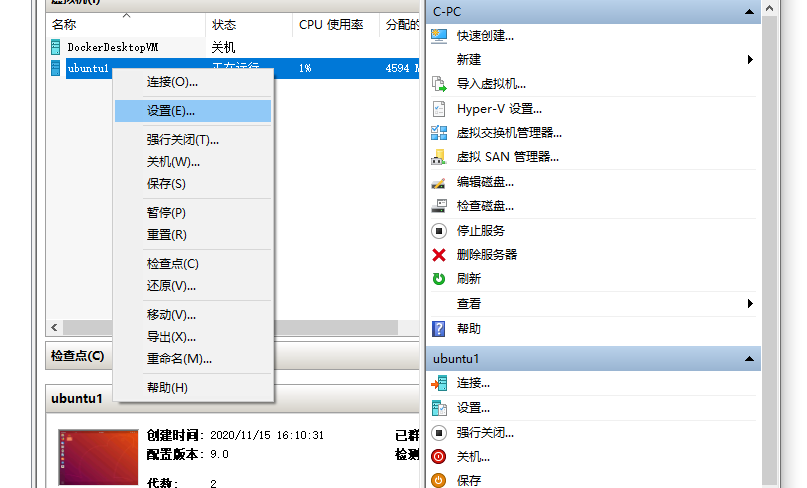Open 快速创建... in Actions pane
The image size is (807, 488).
tap(485, 36)
